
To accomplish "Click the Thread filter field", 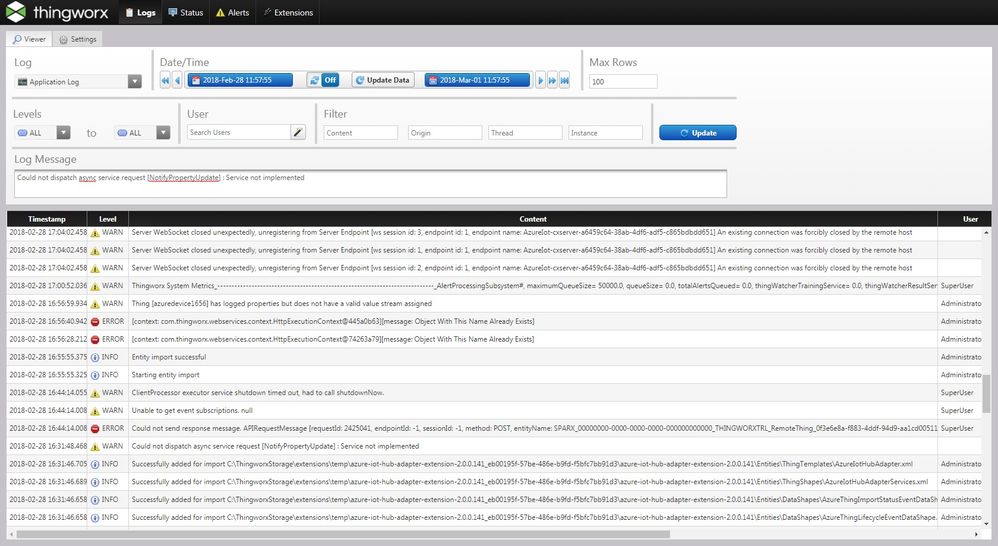I will (525, 133).
